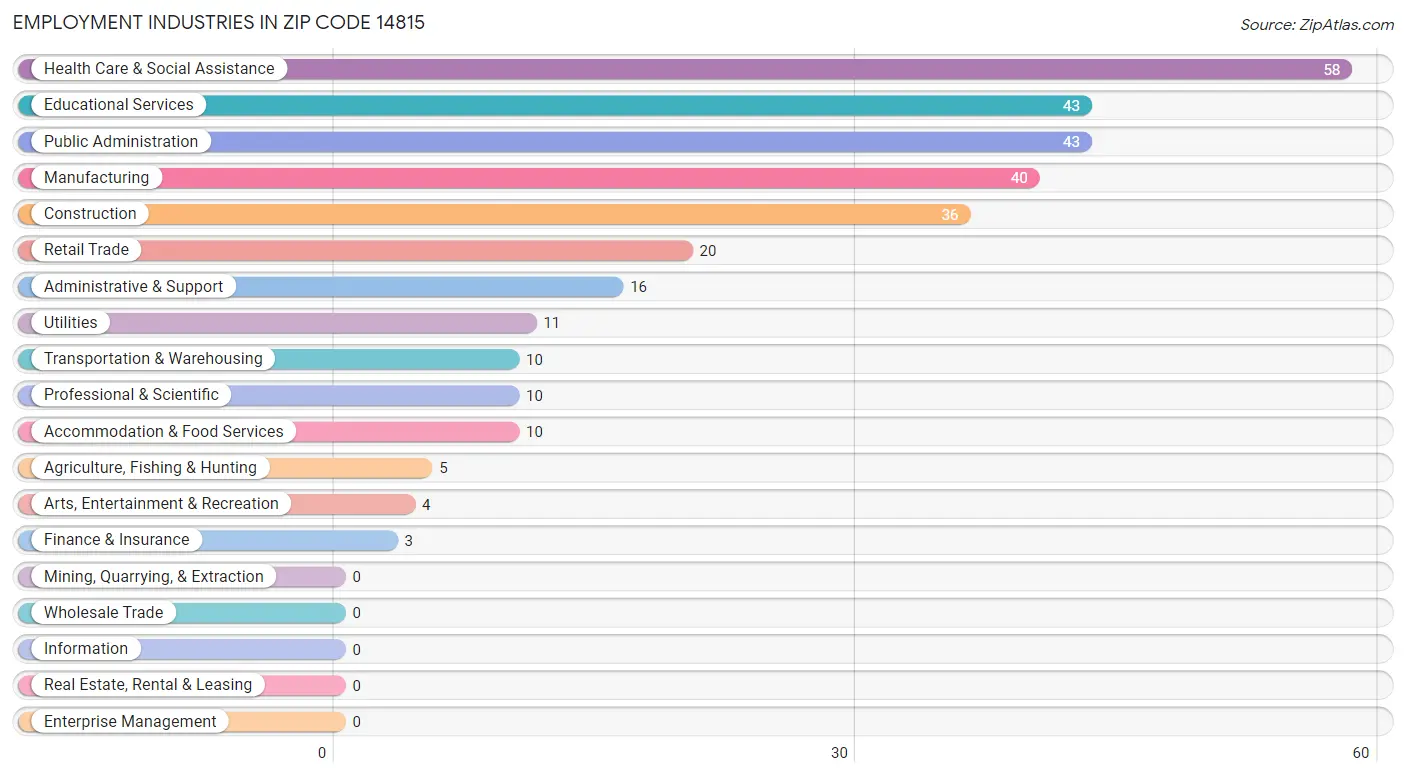The width and height of the screenshot is (1406, 776).
Task: Click the value 40 on Manufacturing bar
Action: pos(1019,178)
